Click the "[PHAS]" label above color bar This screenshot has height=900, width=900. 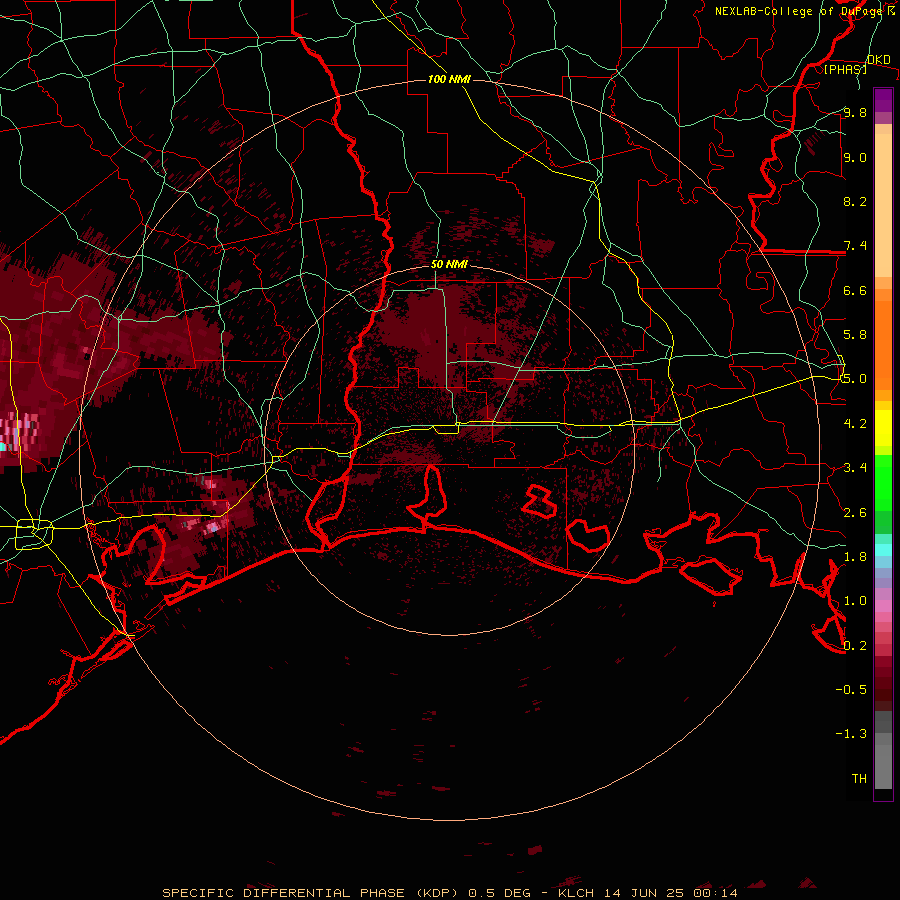coord(845,69)
